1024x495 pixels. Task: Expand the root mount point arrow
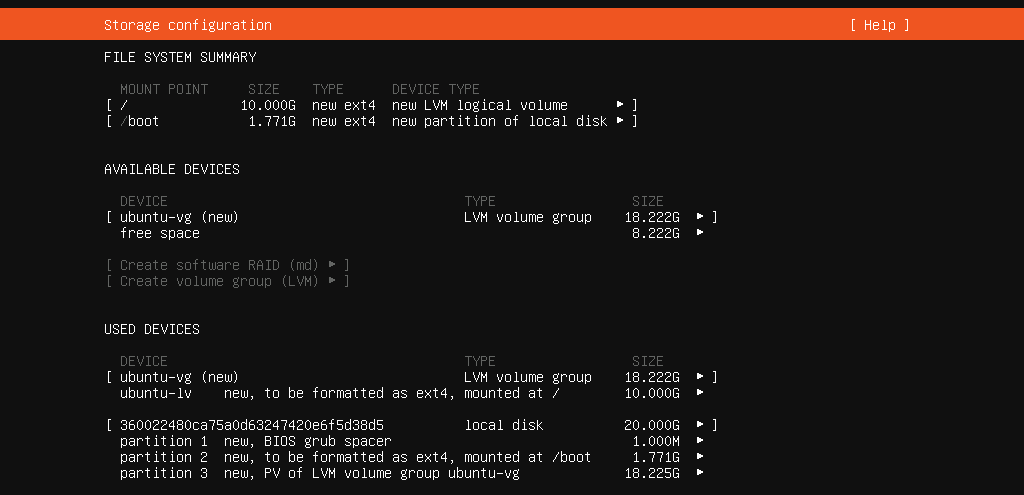[621, 105]
